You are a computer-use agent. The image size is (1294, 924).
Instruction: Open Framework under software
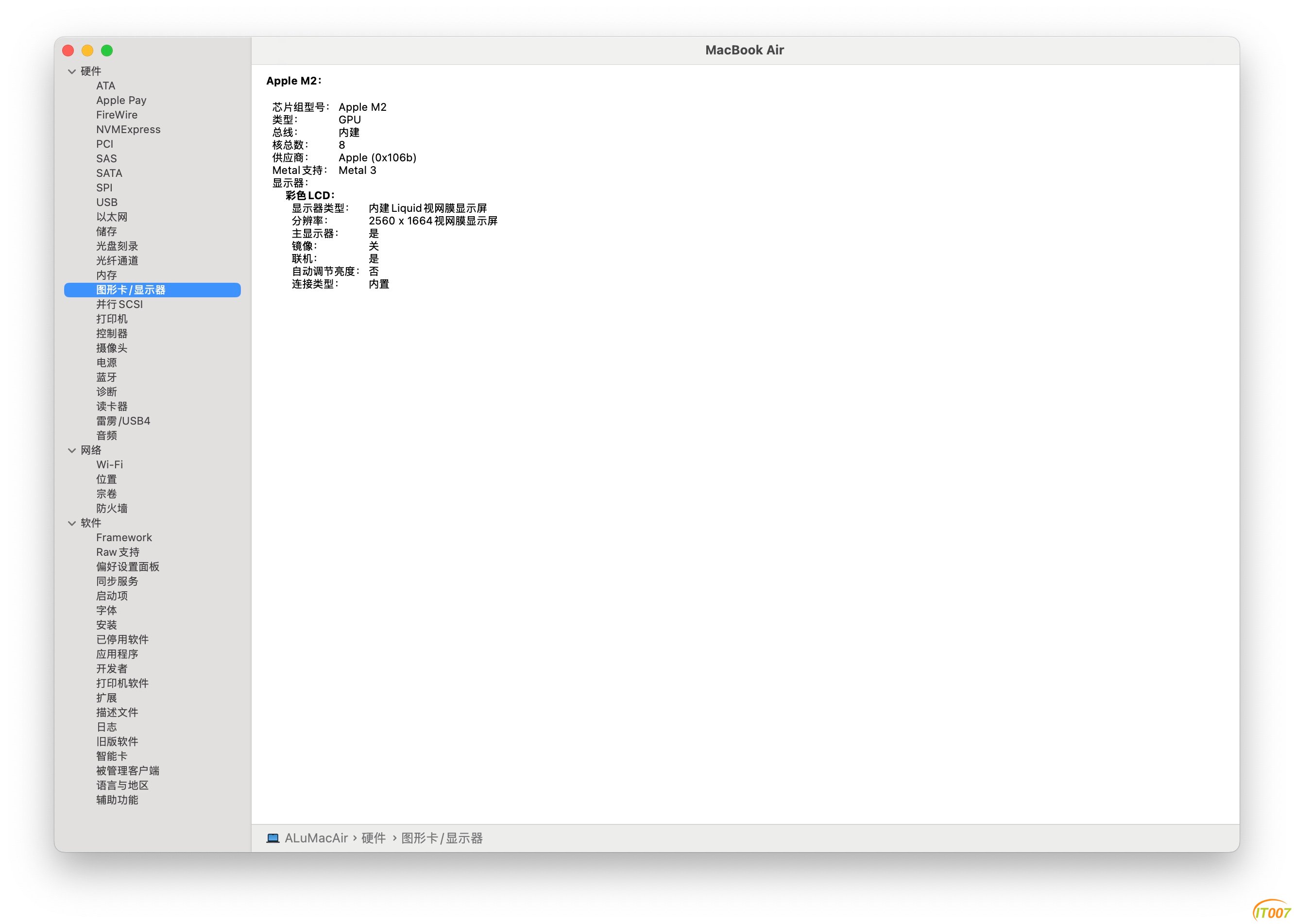(x=124, y=538)
